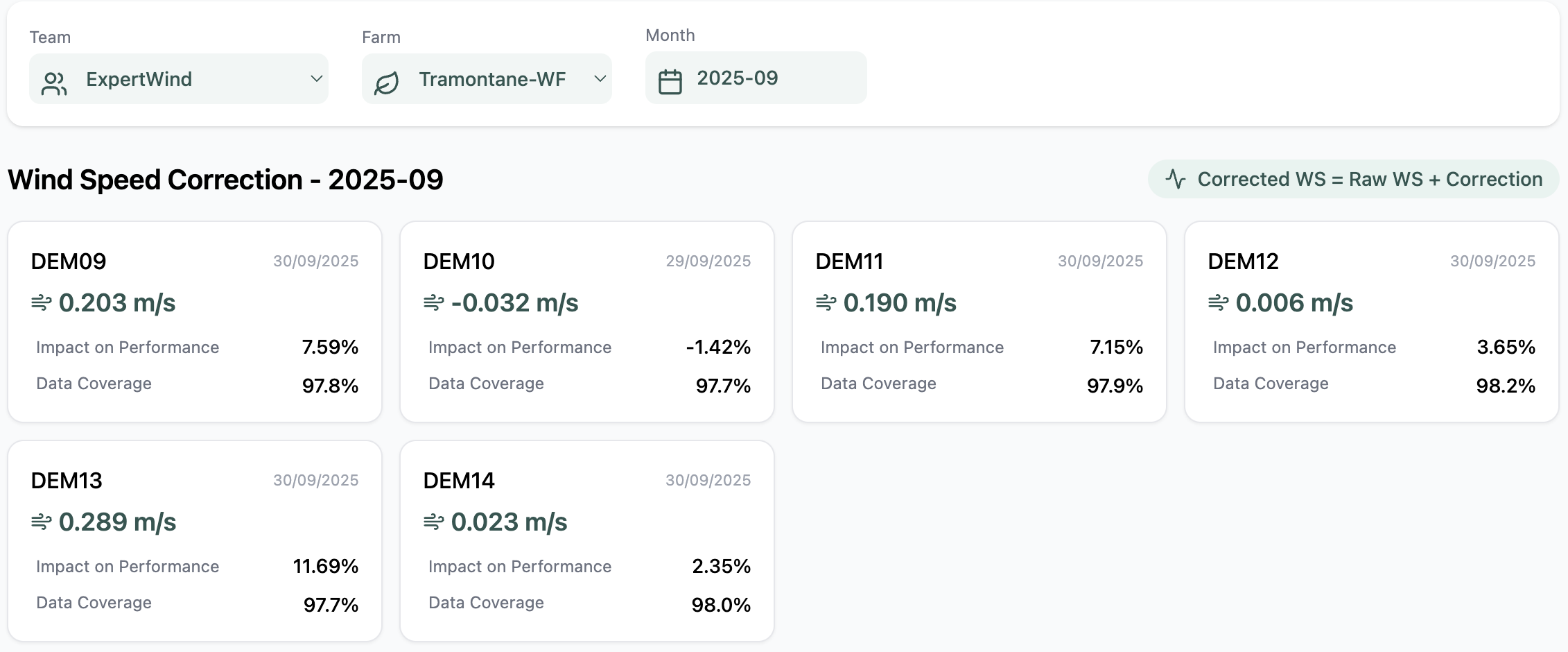Click the wind icon on DEM09 card
This screenshot has height=652, width=1568.
[42, 302]
